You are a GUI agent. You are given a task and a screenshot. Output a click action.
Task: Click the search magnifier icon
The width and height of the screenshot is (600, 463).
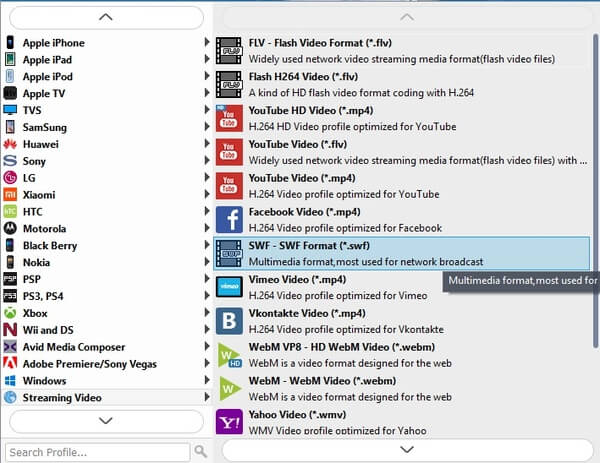(x=201, y=452)
